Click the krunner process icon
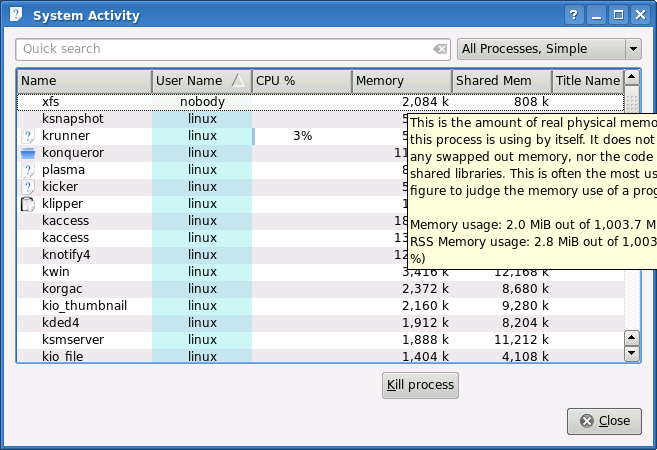The width and height of the screenshot is (657, 450). coord(28,136)
